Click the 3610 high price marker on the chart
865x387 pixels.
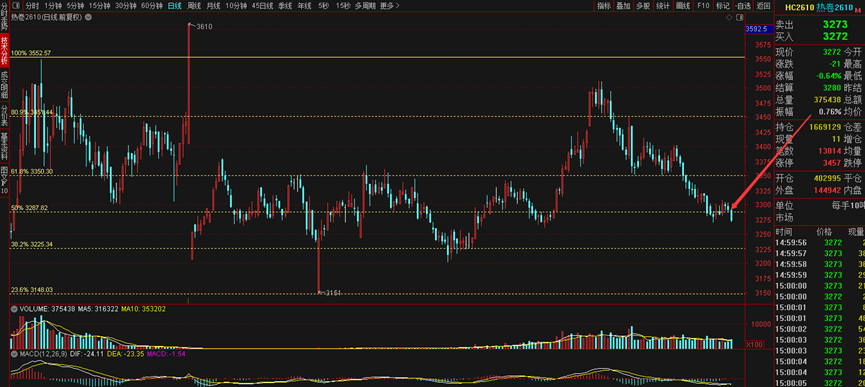coord(204,26)
